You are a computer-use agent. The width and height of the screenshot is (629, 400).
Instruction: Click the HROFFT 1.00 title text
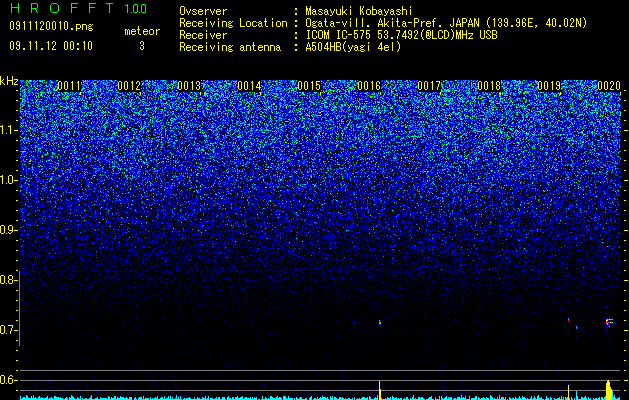(78, 8)
